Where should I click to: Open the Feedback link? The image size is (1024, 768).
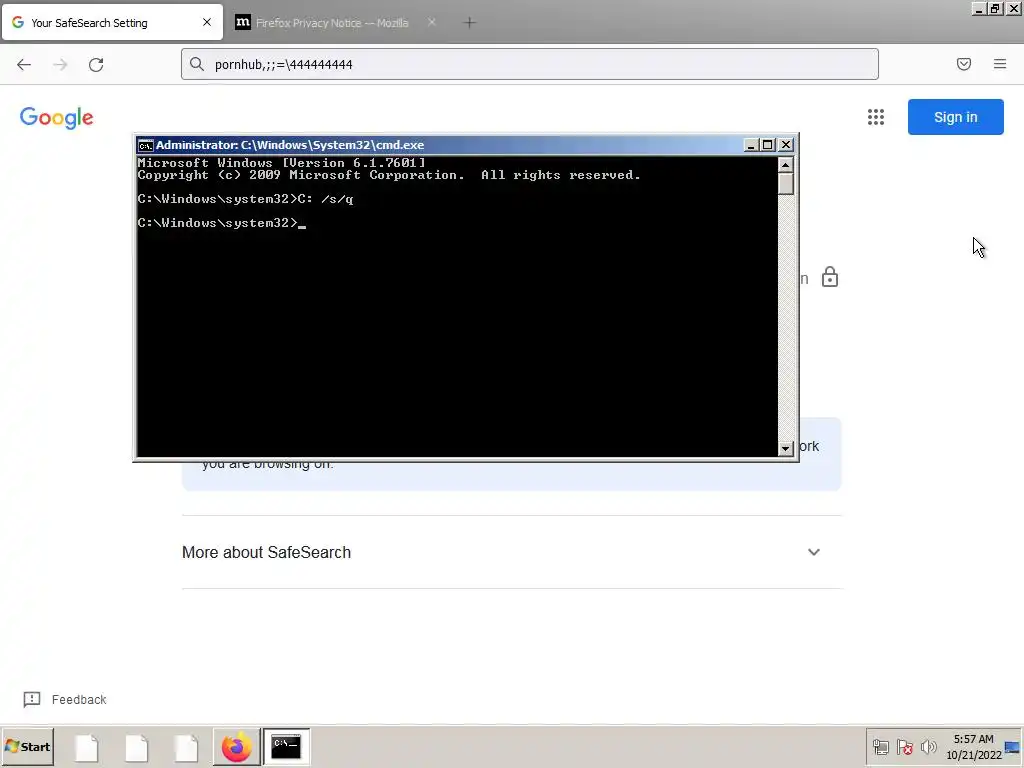[x=79, y=699]
